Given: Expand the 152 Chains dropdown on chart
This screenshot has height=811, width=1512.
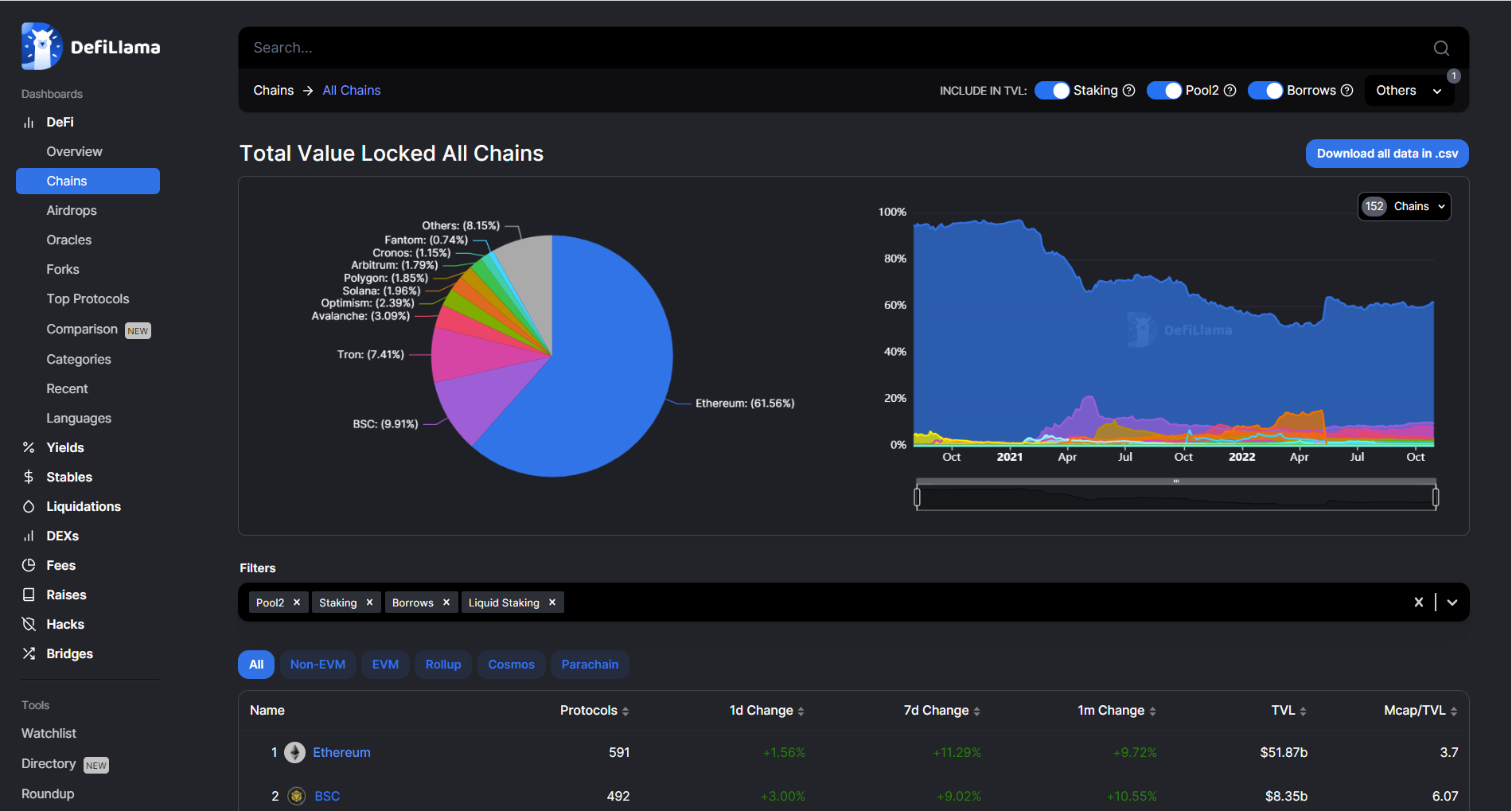Looking at the screenshot, I should click(1403, 206).
